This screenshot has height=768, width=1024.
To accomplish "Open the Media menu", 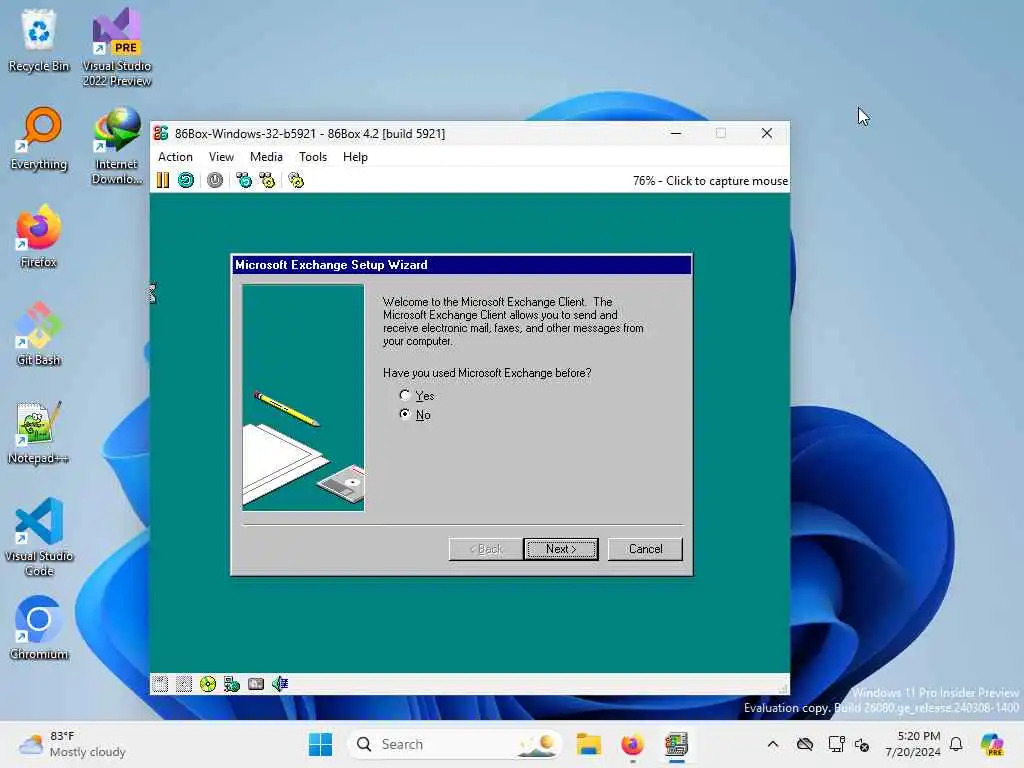I will point(266,157).
